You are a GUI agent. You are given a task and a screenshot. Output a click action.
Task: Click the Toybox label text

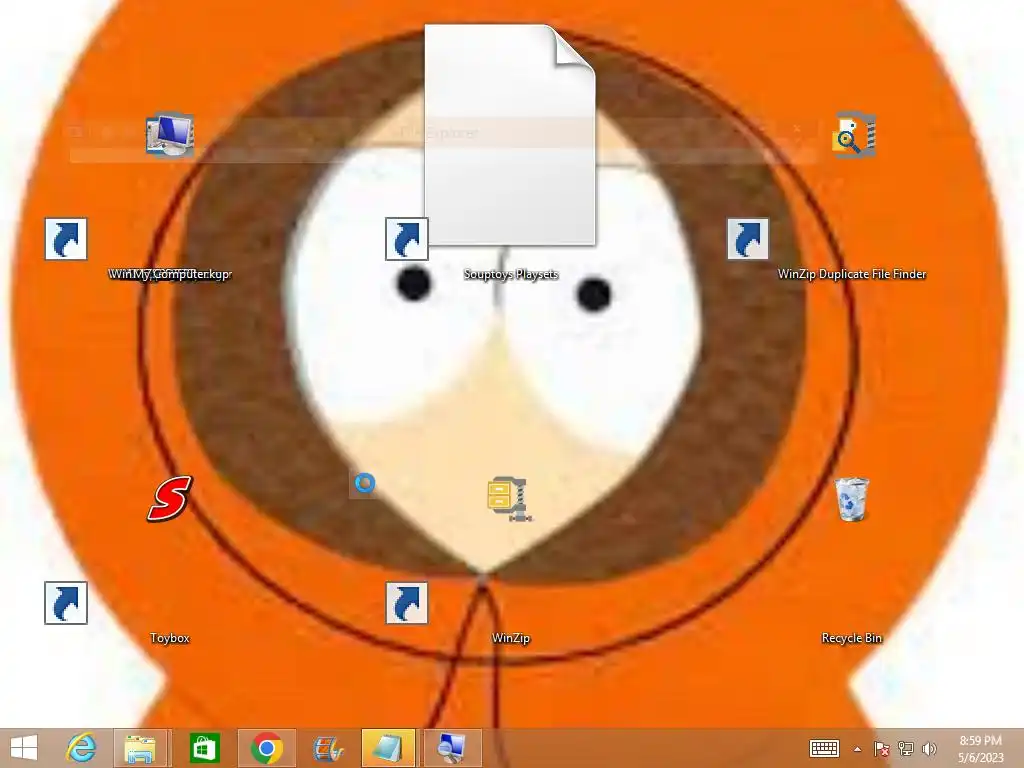pos(170,638)
